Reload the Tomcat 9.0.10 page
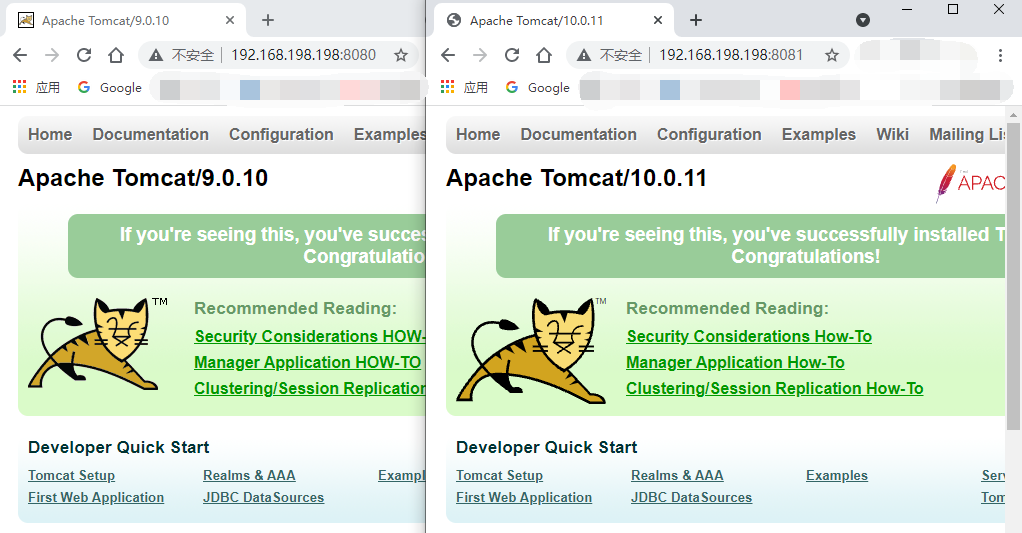Viewport: 1022px width, 533px height. (84, 55)
